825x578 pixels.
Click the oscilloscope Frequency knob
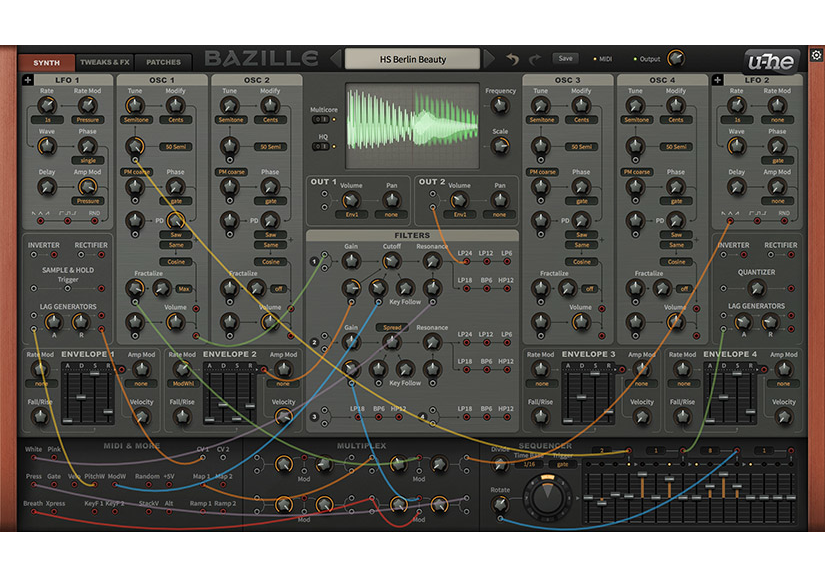coord(500,106)
